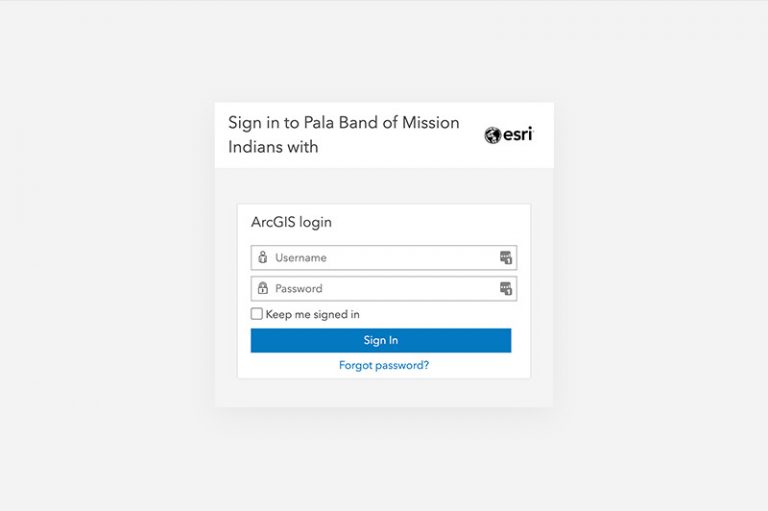The image size is (768, 511).
Task: Click the Keep me signed in label
Action: click(312, 314)
